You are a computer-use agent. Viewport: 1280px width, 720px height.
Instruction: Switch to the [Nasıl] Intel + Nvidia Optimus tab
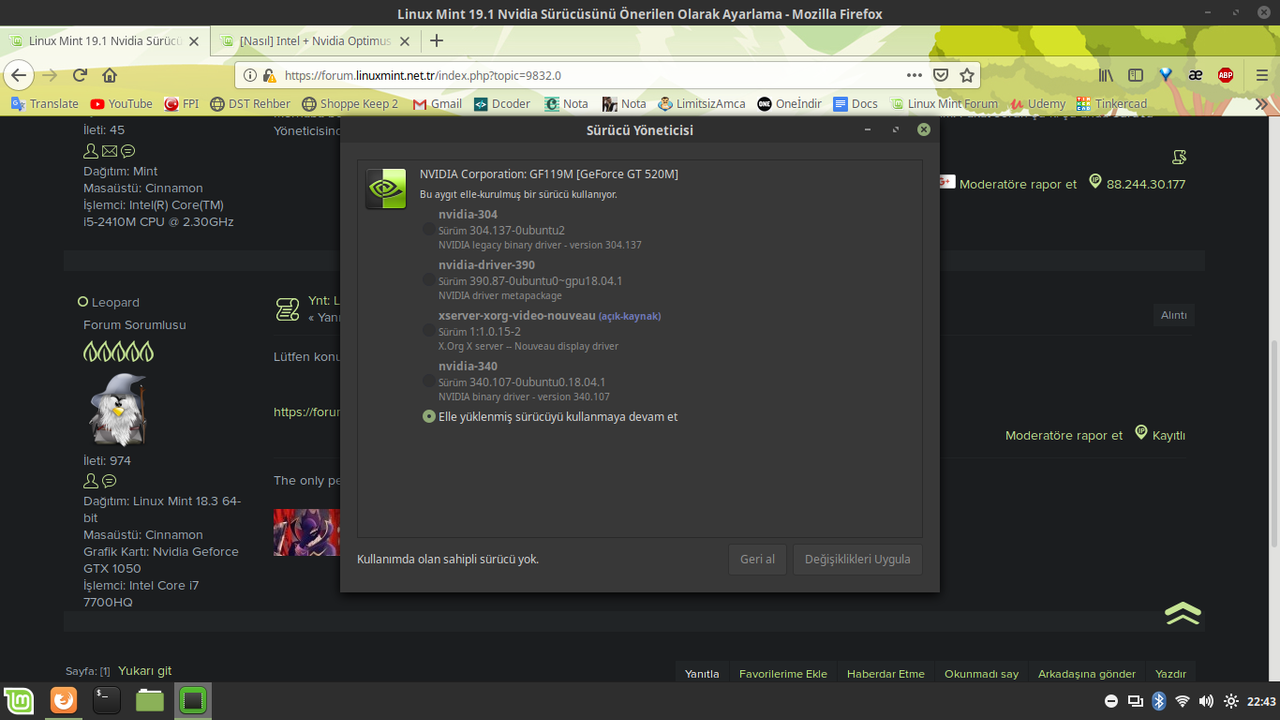pyautogui.click(x=315, y=42)
